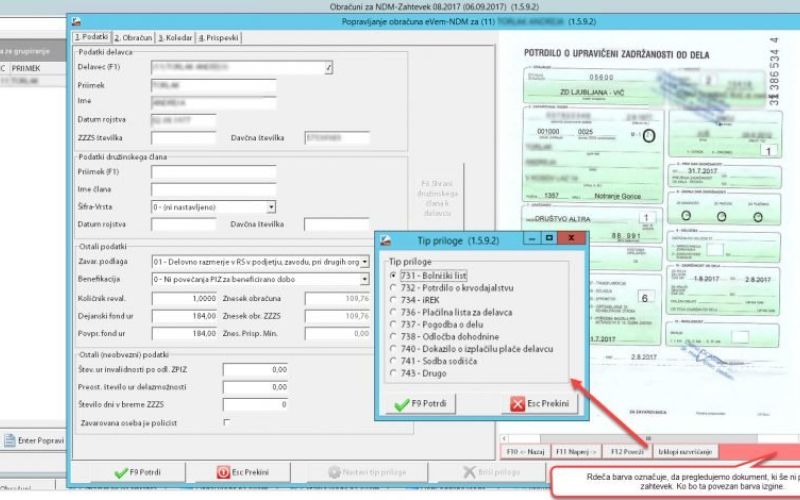This screenshot has width=800, height=500.
Task: Click Esc Prekini at bottom of main form
Action: (x=242, y=472)
